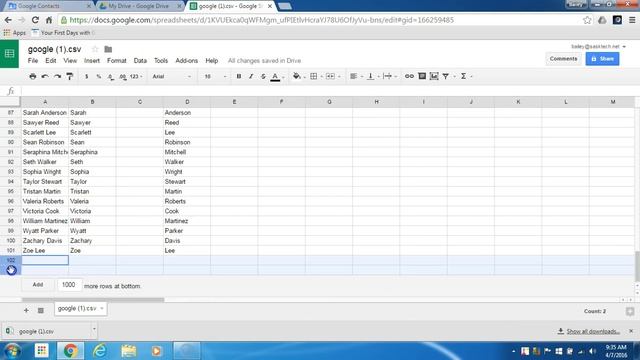The height and width of the screenshot is (360, 640).
Task: Toggle bold formatting
Action: (239, 76)
